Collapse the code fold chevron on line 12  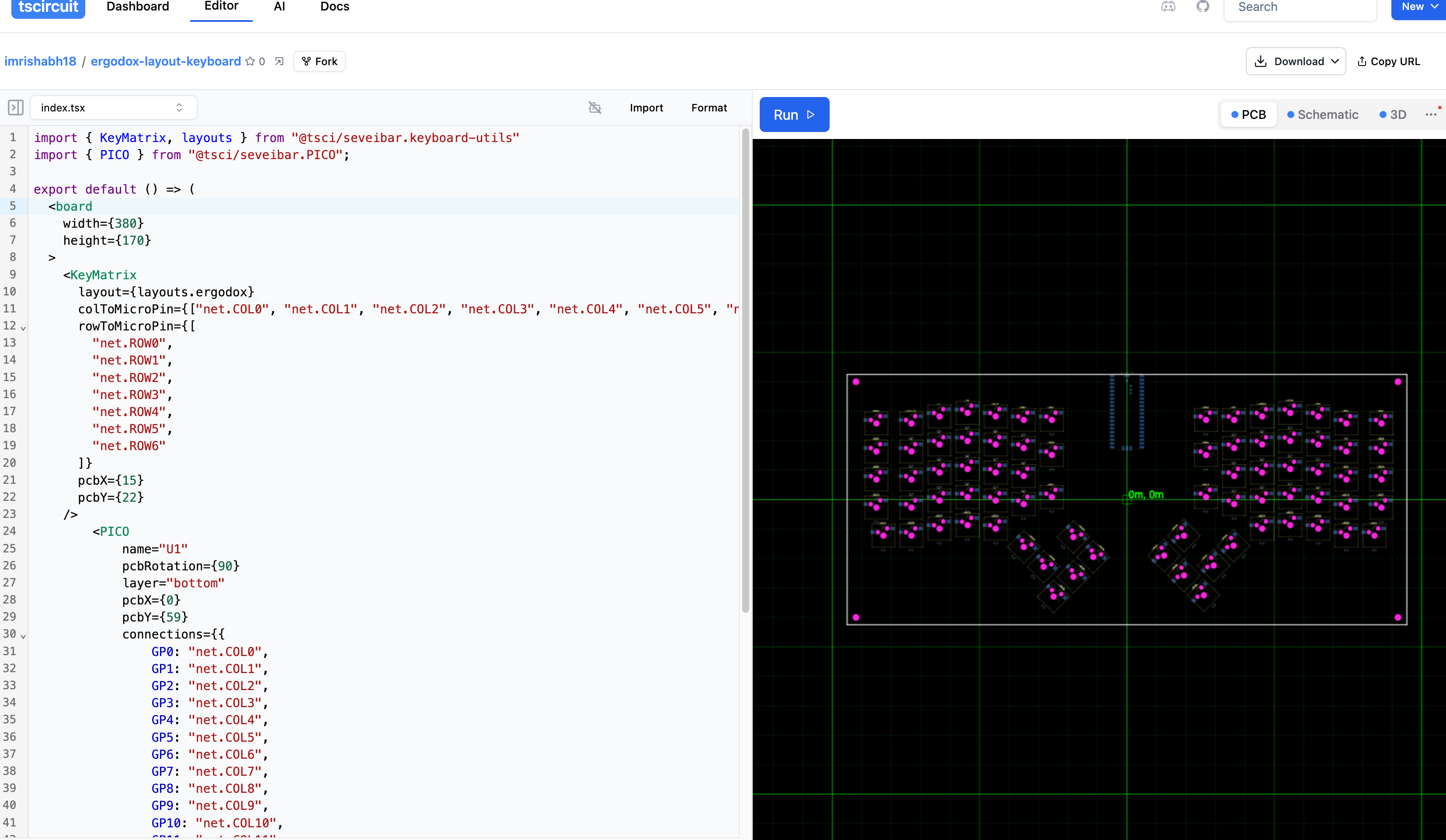(24, 329)
